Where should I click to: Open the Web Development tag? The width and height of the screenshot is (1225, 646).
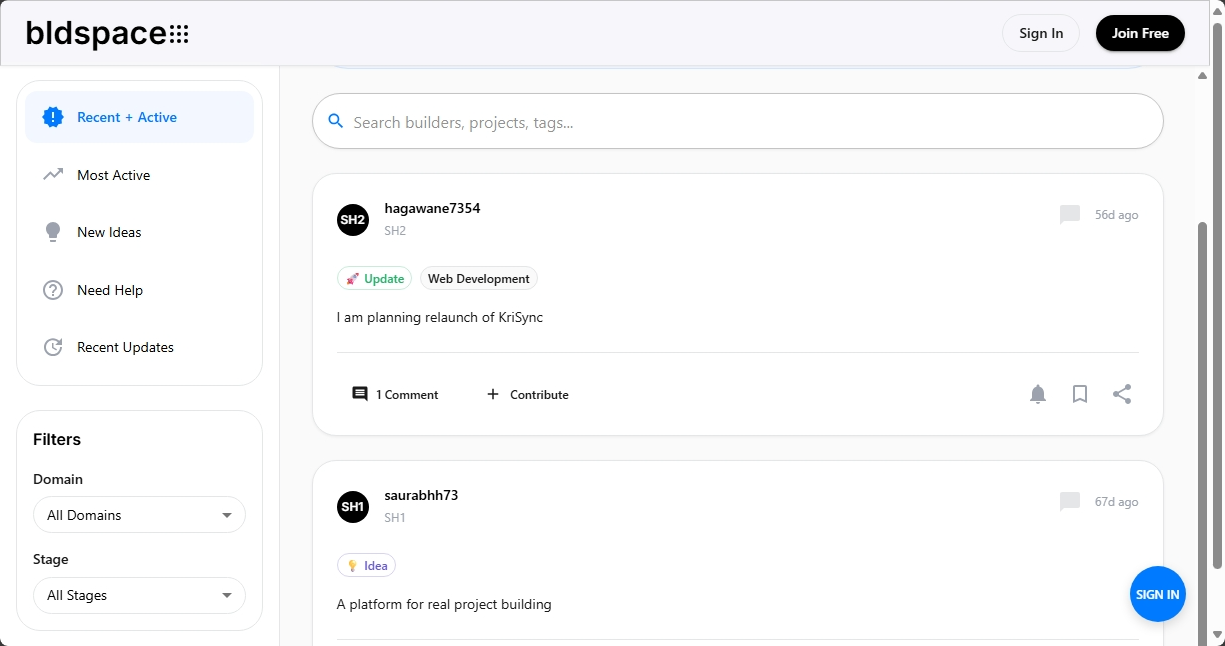479,278
